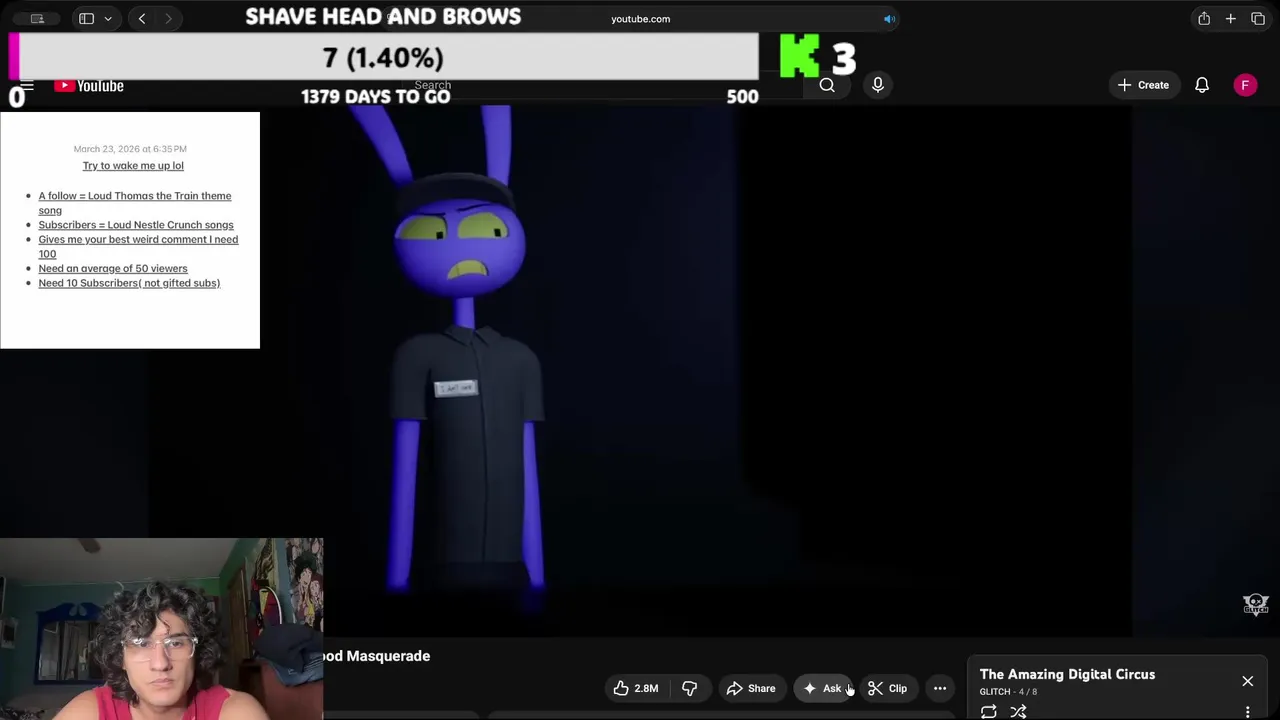Expand the sidebar tab group dropdown

click(x=108, y=18)
